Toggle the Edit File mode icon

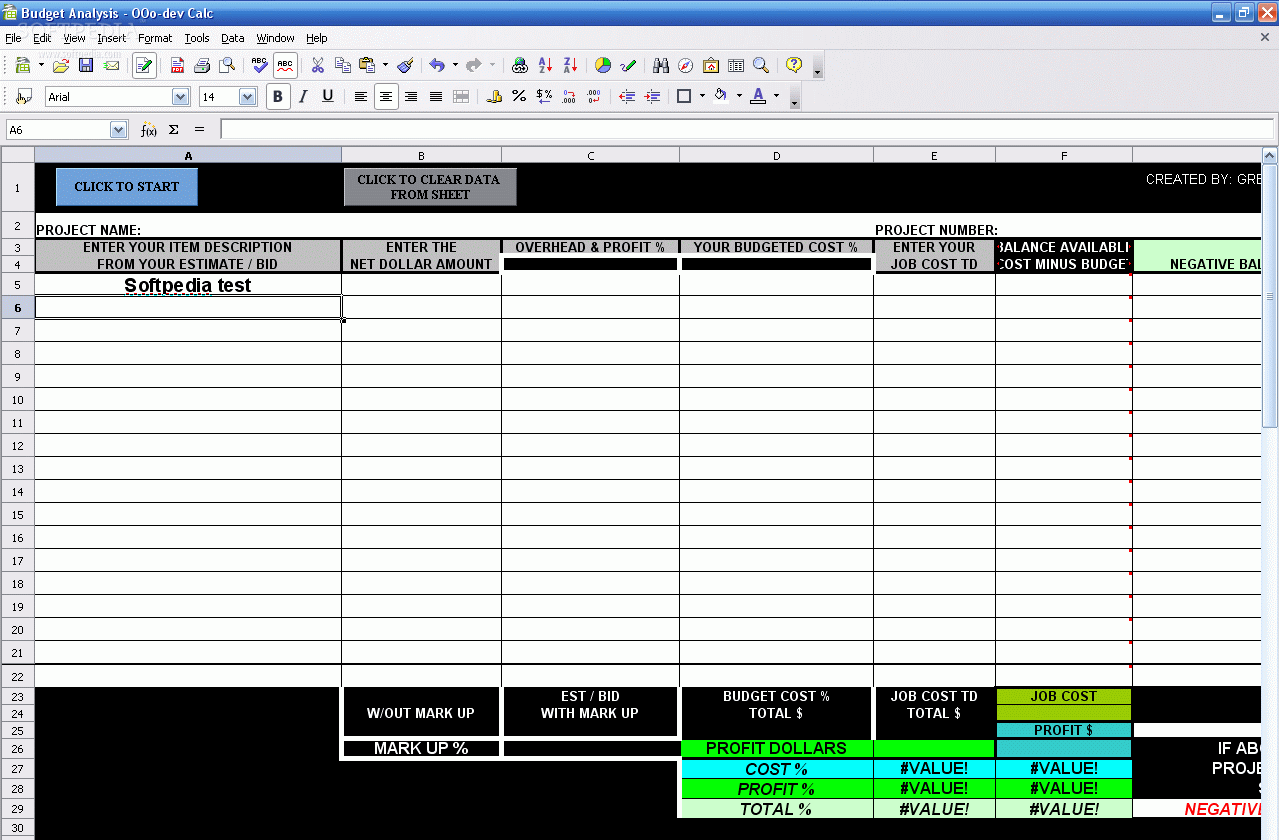(x=144, y=65)
